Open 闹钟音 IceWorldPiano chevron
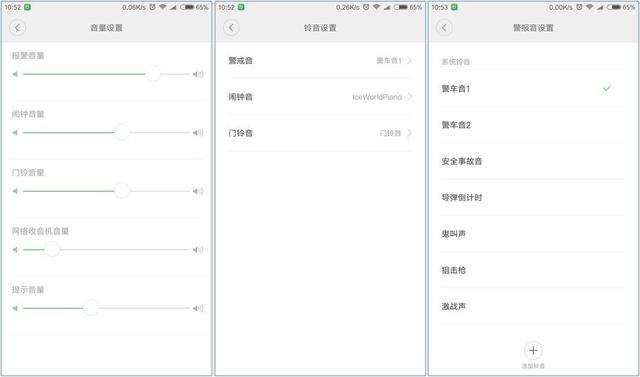This screenshot has height=377, width=640. [x=410, y=97]
